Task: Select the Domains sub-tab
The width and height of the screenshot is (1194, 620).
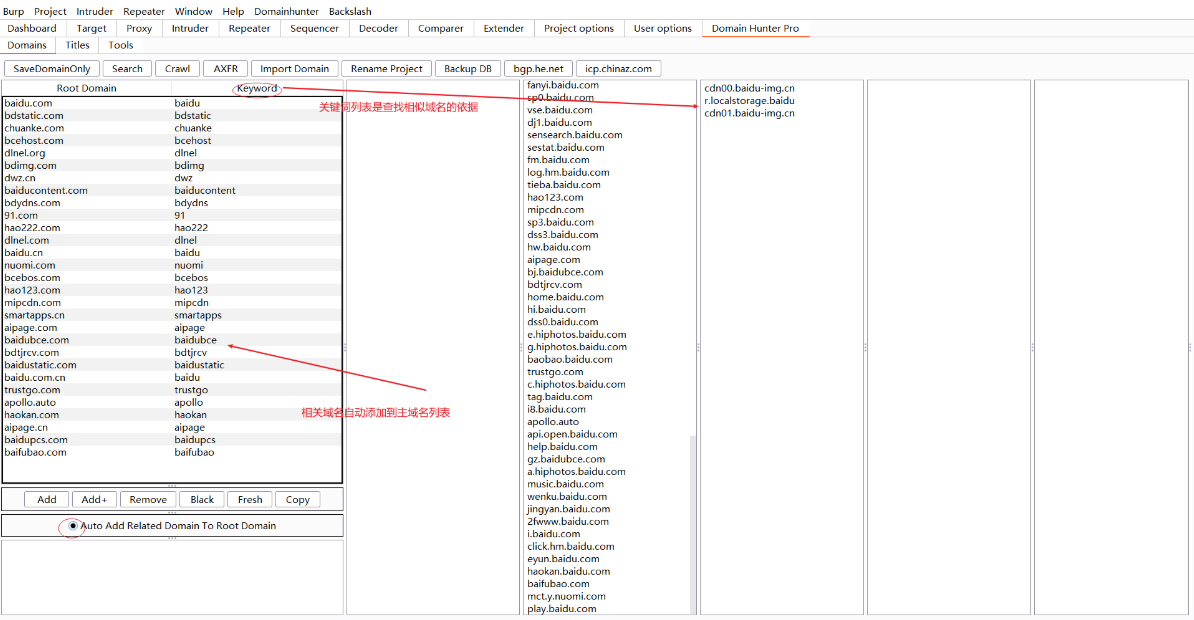Action: tap(27, 45)
